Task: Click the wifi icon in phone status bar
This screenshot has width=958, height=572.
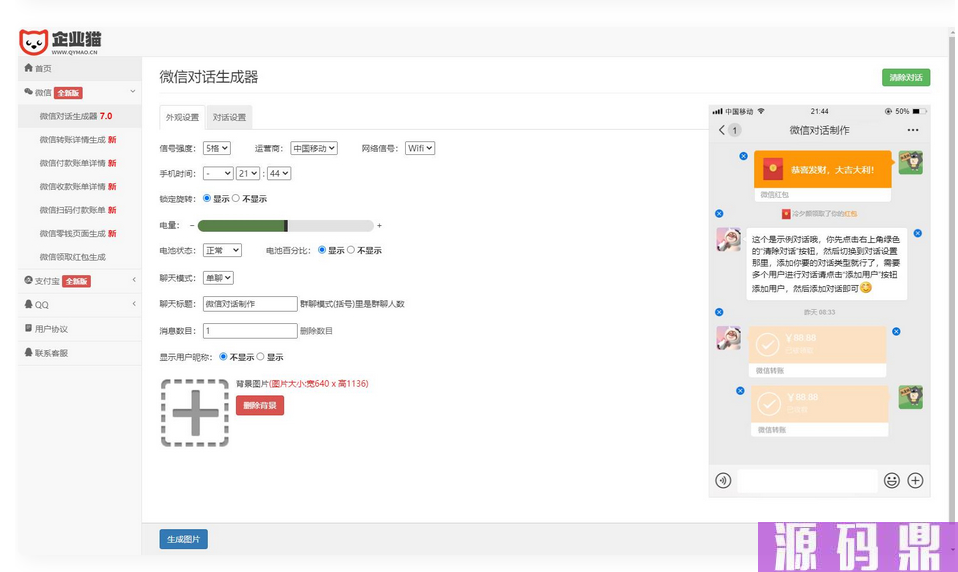Action: pyautogui.click(x=761, y=111)
